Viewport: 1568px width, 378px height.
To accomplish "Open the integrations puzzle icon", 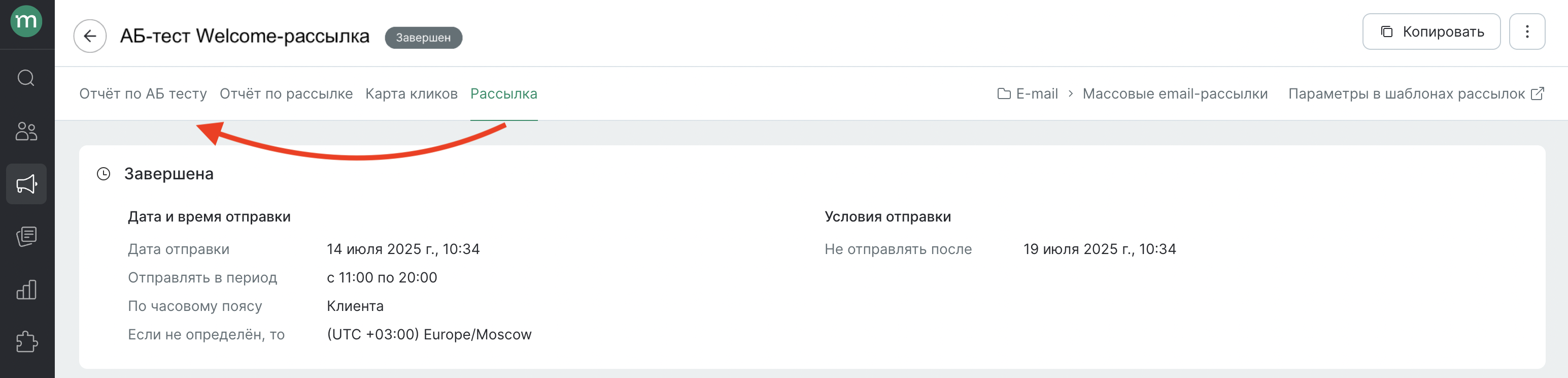I will click(x=25, y=342).
